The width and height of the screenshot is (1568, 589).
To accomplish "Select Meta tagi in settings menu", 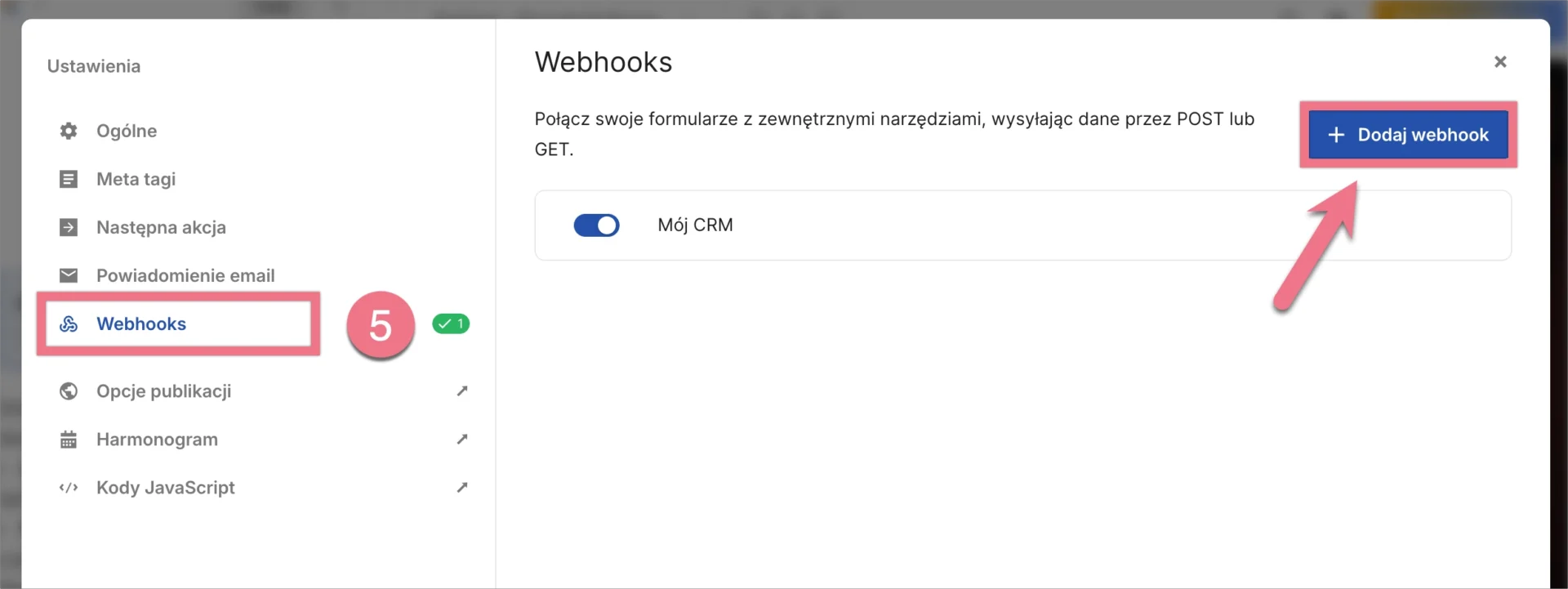I will (x=136, y=179).
